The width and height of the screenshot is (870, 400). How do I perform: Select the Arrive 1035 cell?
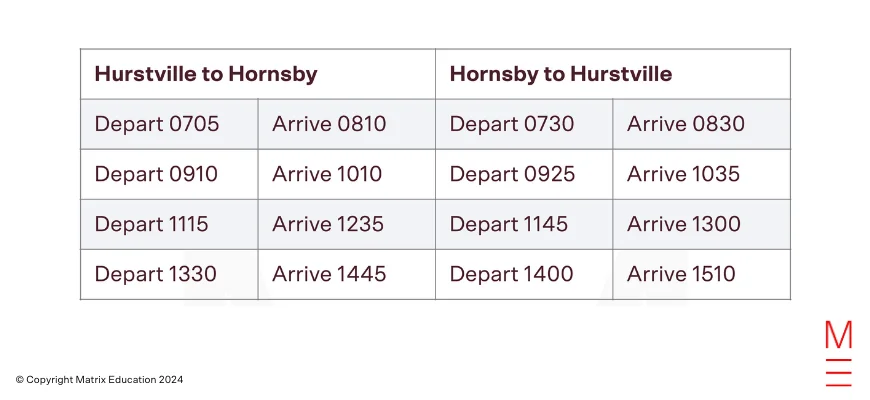(702, 174)
